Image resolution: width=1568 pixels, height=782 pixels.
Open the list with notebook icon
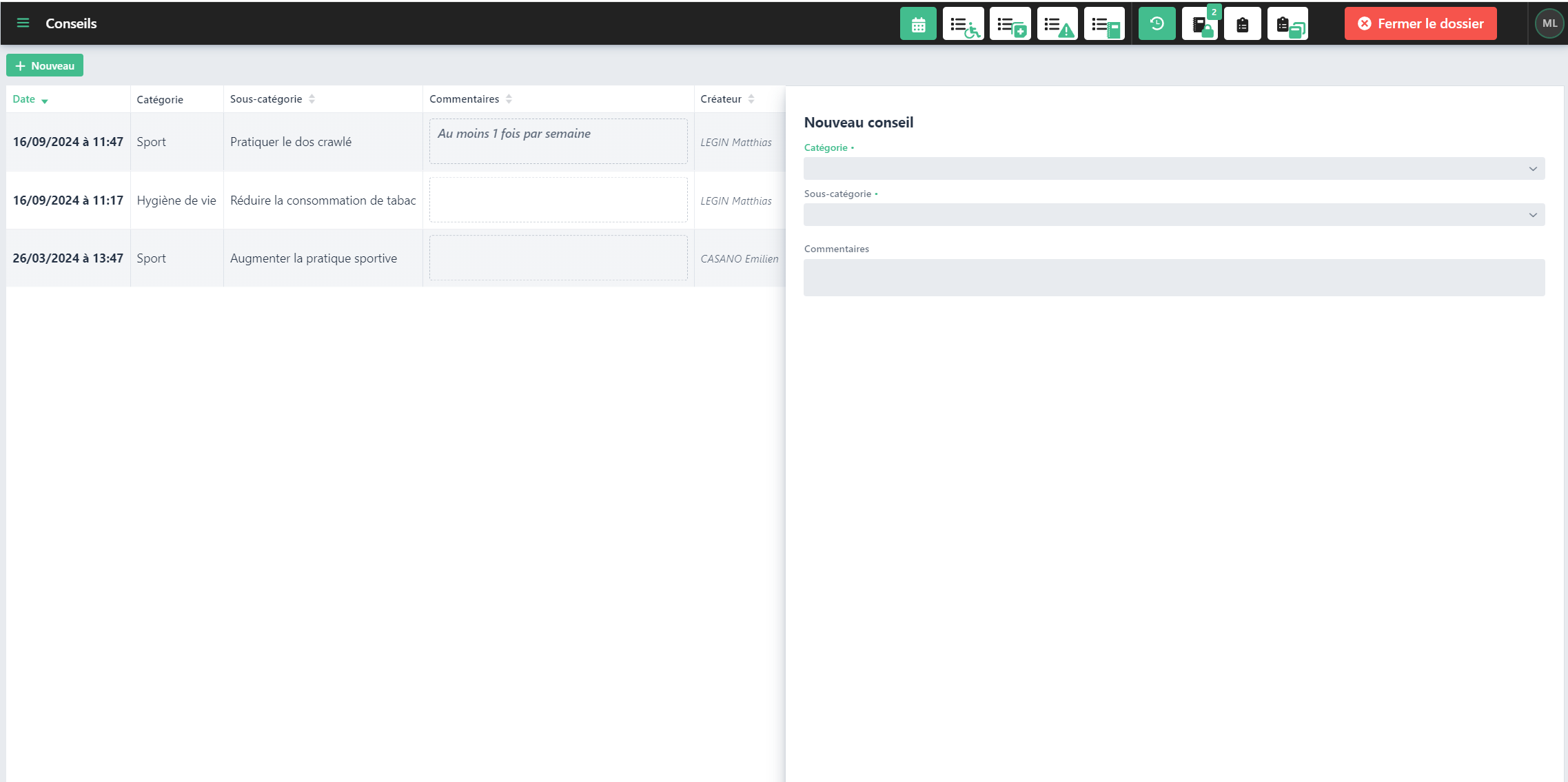click(x=1104, y=24)
